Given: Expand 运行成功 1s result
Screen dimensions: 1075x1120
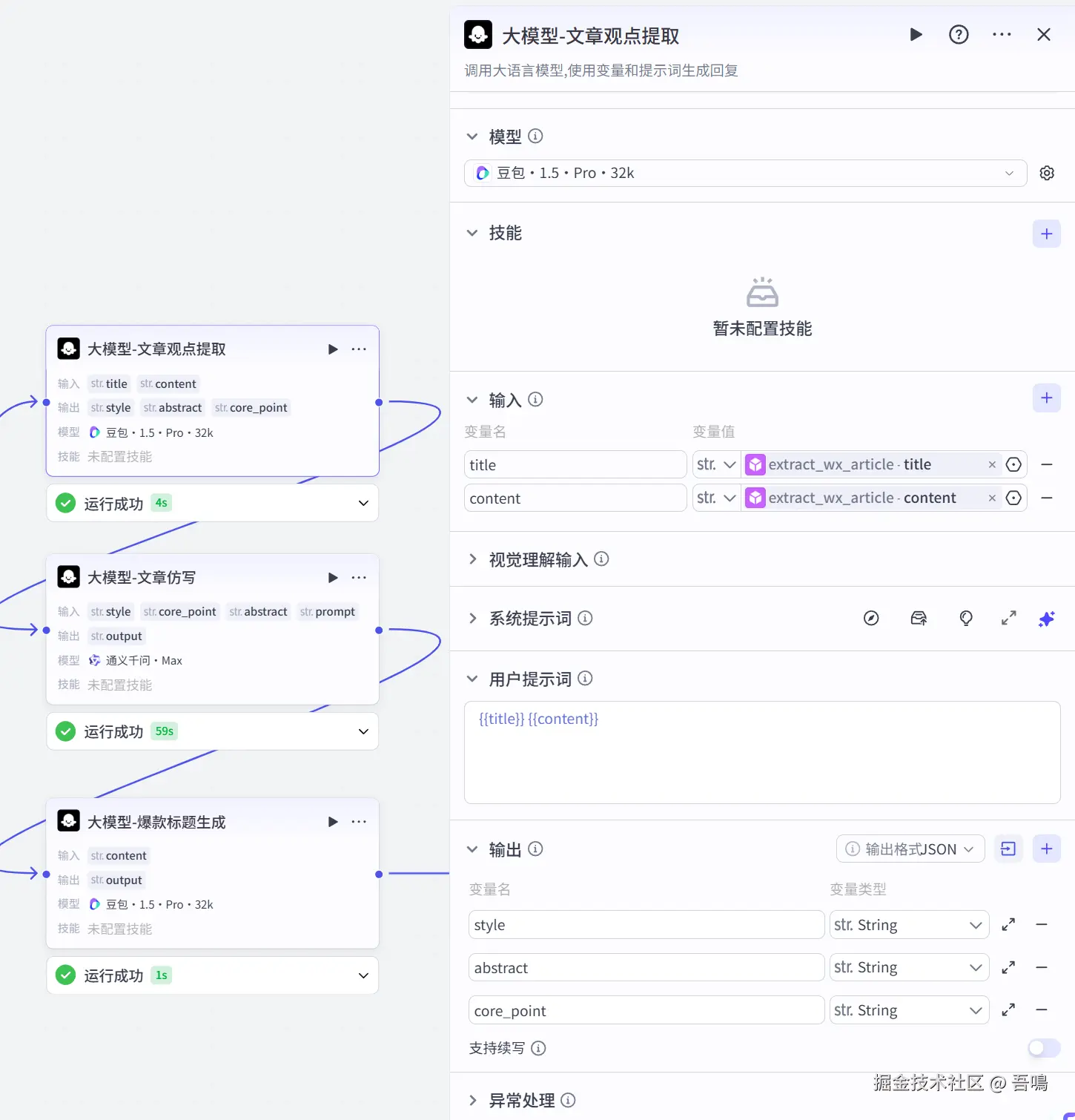Looking at the screenshot, I should coord(363,975).
